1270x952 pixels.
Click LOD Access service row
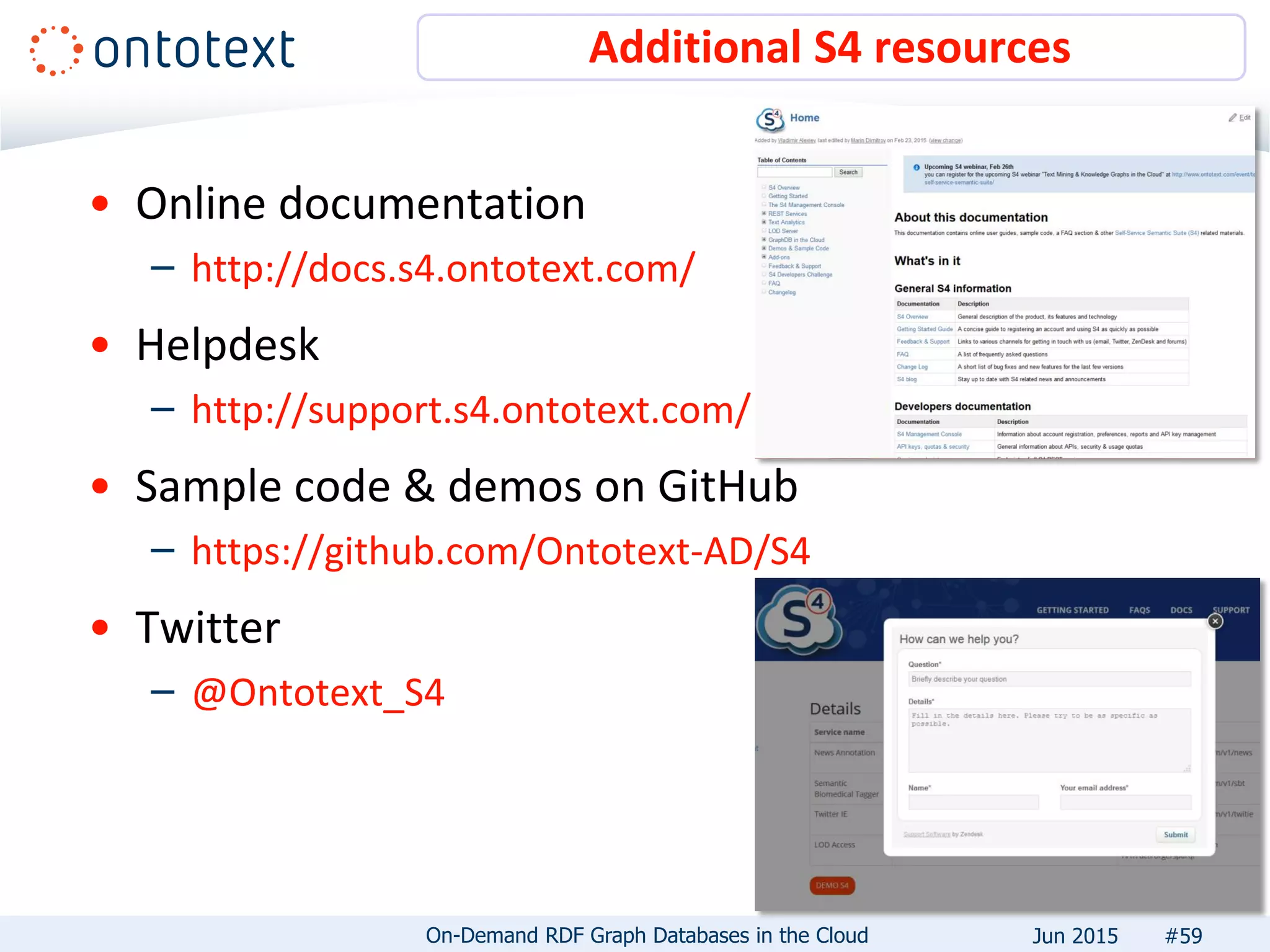coord(835,845)
